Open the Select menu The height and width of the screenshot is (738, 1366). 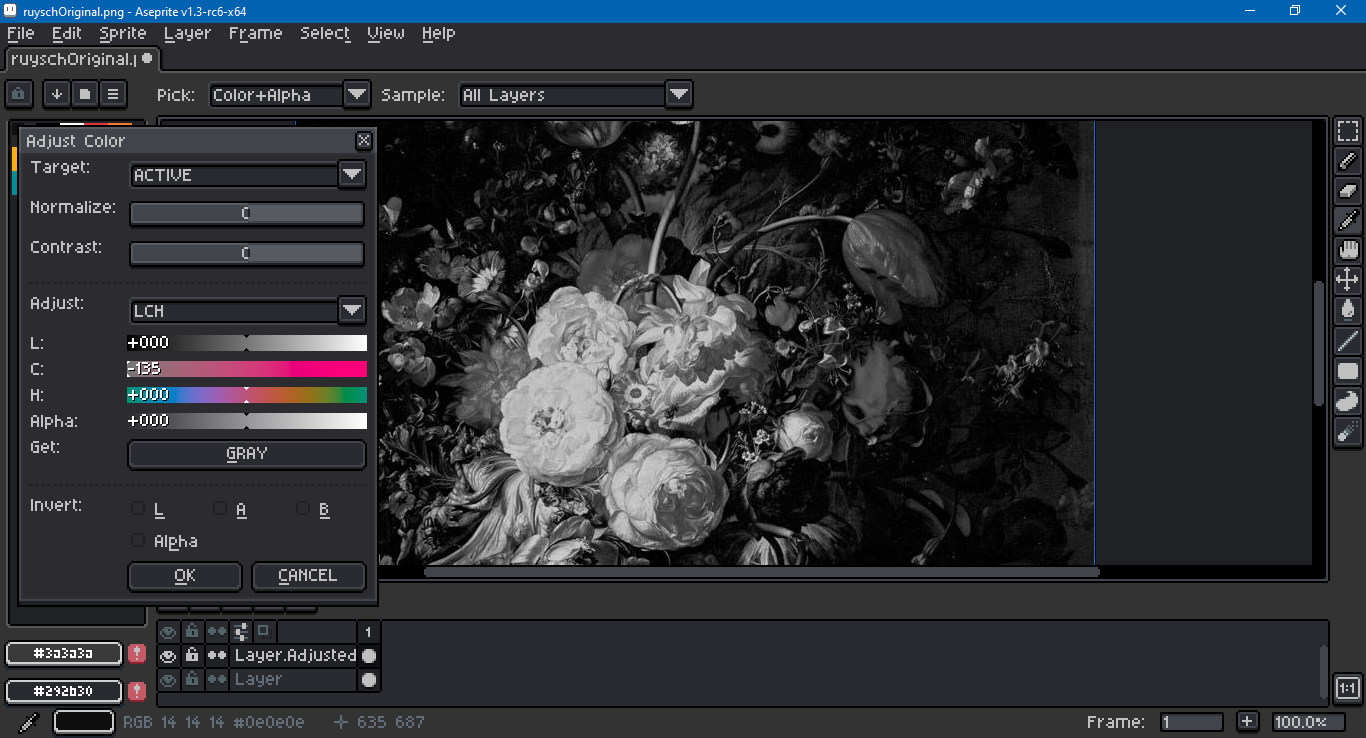325,33
